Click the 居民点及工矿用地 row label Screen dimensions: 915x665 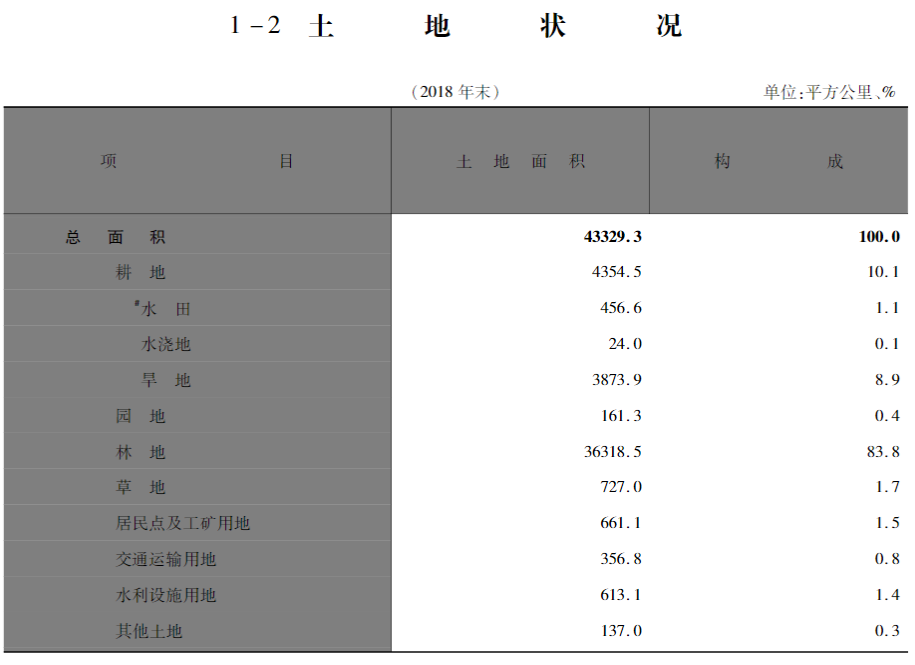coord(182,523)
